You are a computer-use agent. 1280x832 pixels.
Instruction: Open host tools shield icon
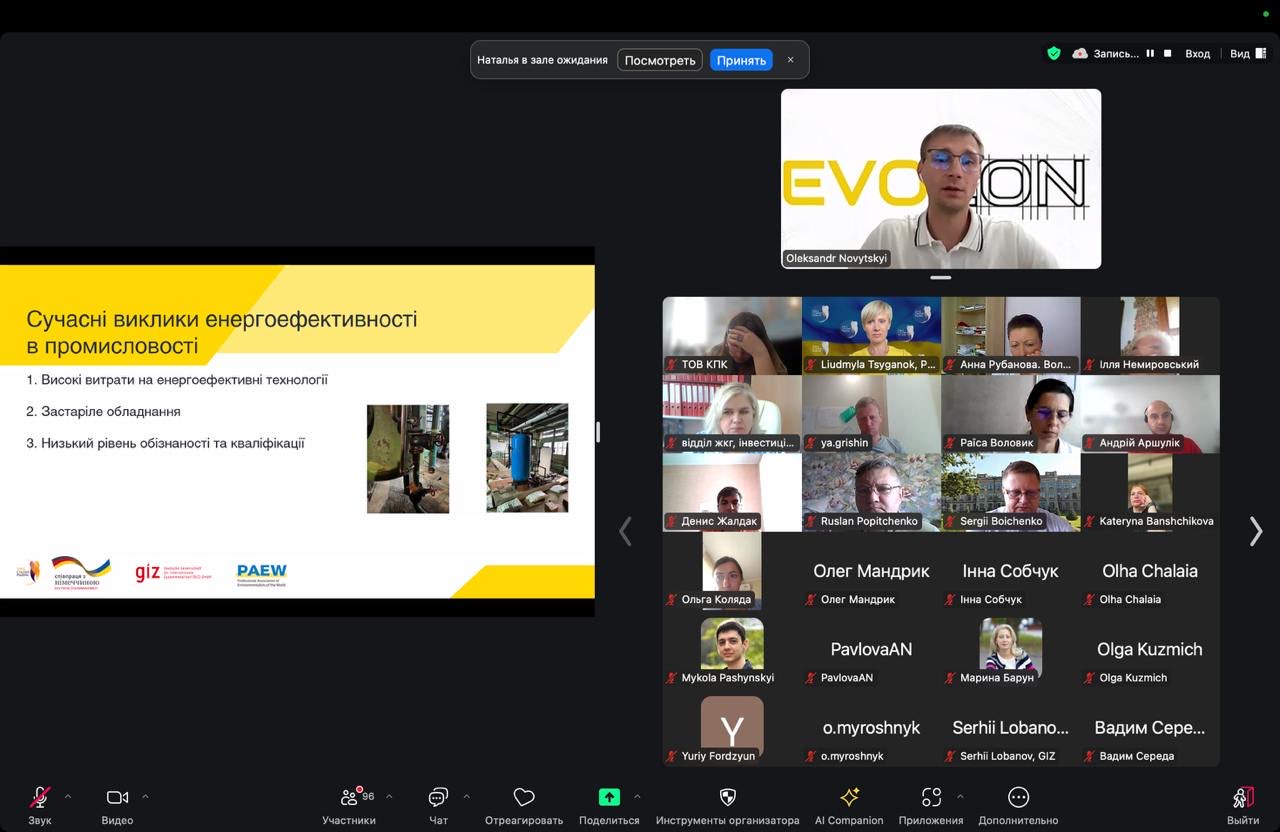tap(728, 798)
